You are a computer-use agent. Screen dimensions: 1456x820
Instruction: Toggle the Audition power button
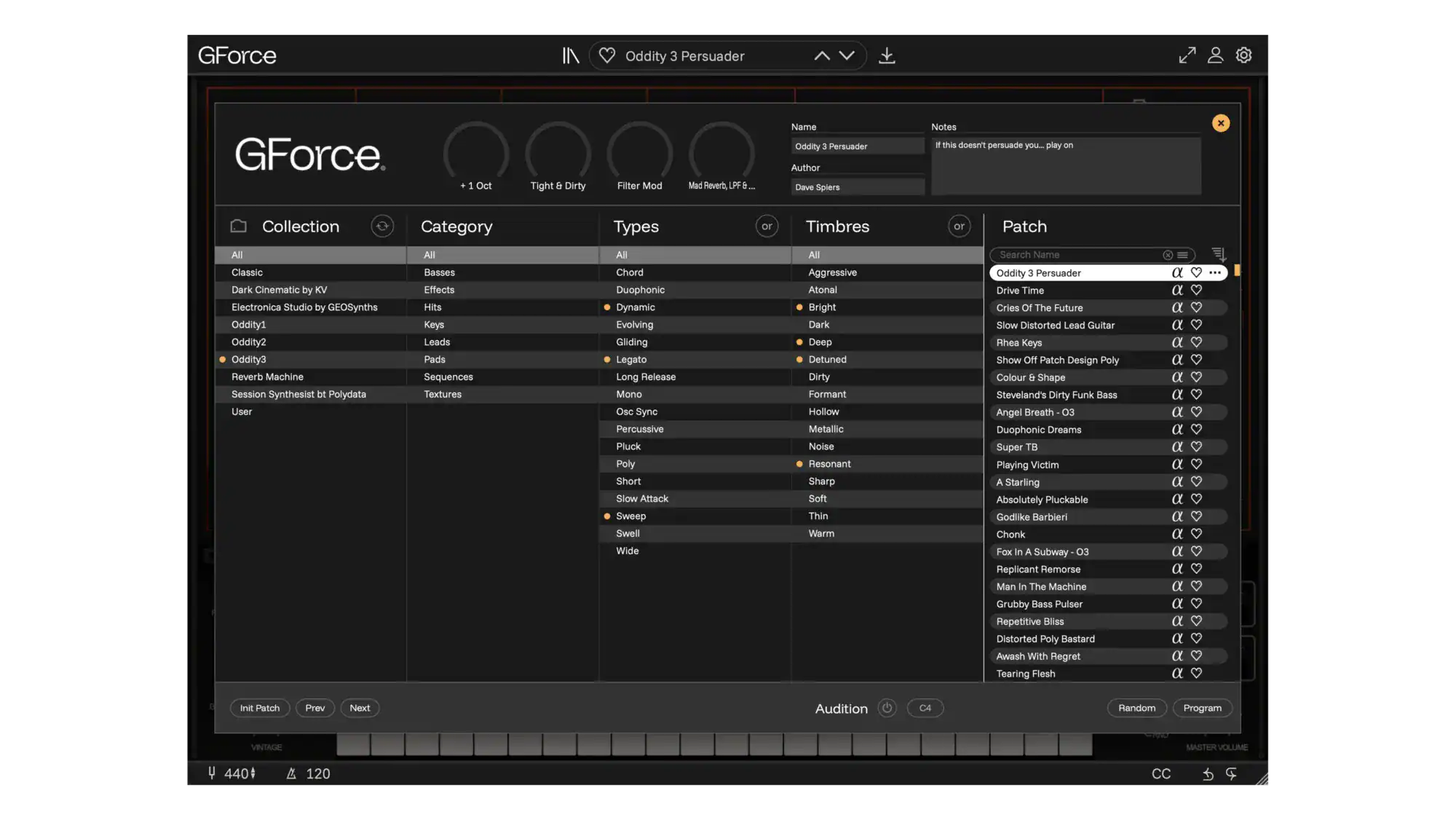(x=887, y=708)
